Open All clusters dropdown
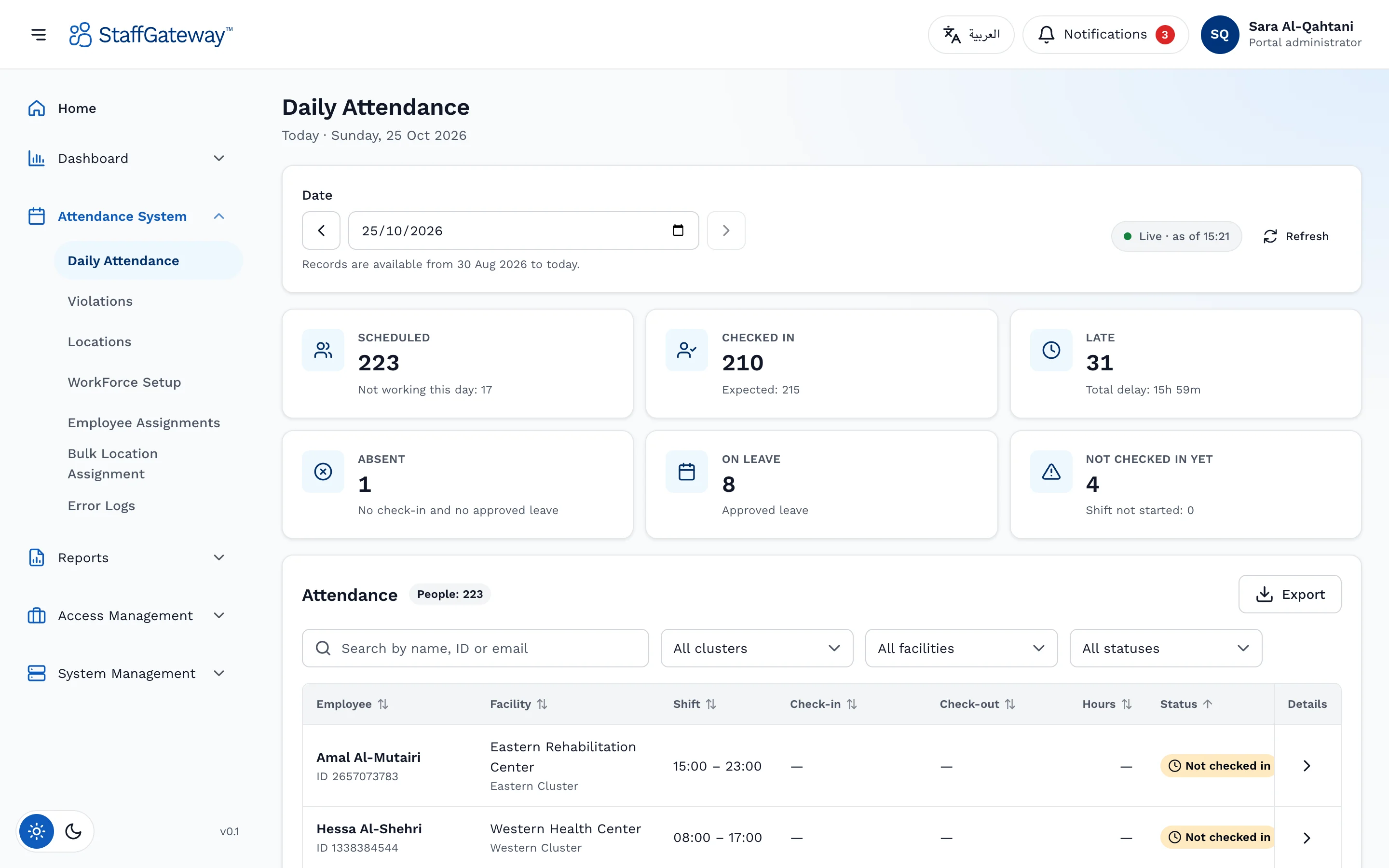This screenshot has height=868, width=1389. tap(757, 648)
